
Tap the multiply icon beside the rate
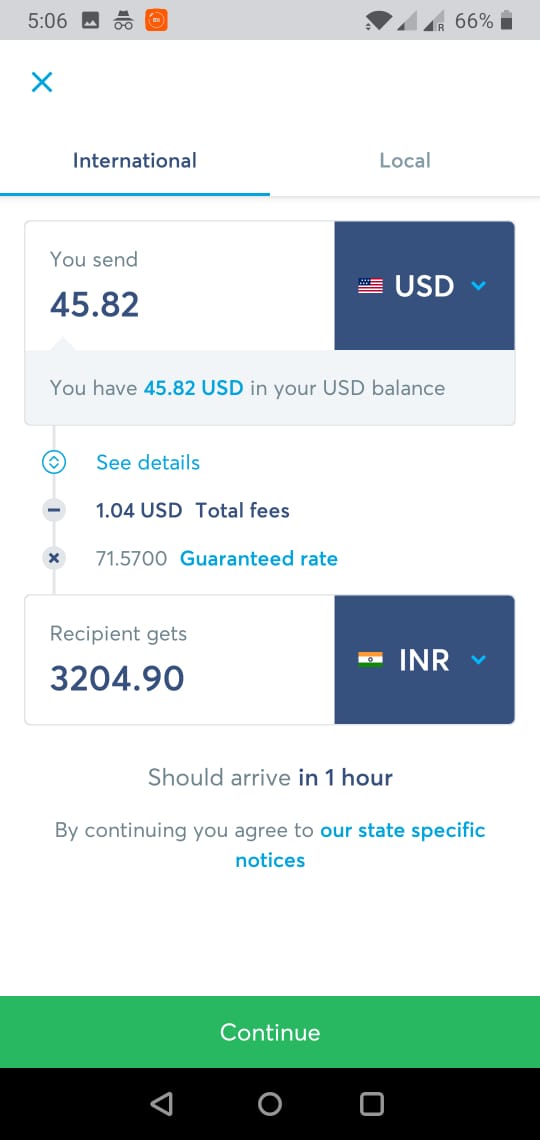[54, 558]
